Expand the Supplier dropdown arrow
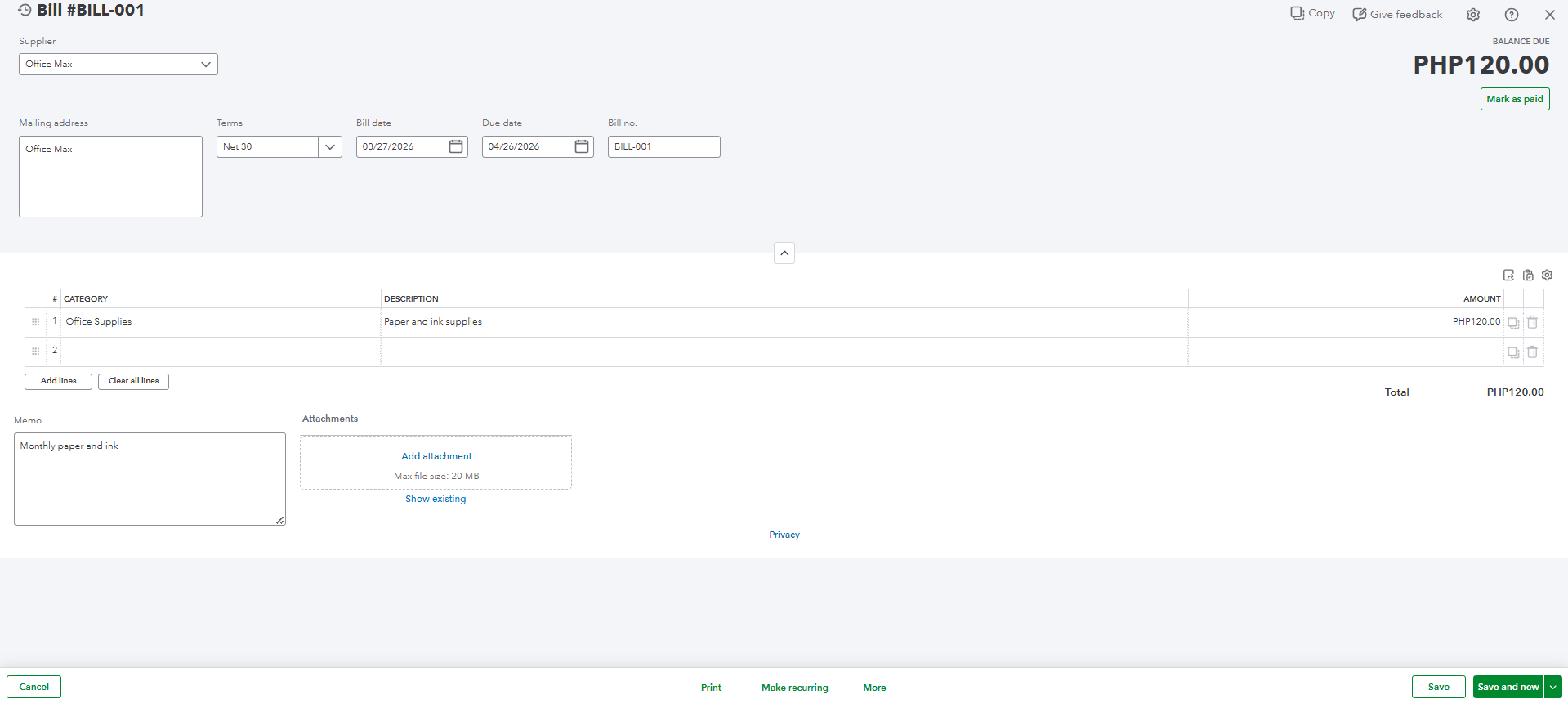1568x708 pixels. point(206,65)
